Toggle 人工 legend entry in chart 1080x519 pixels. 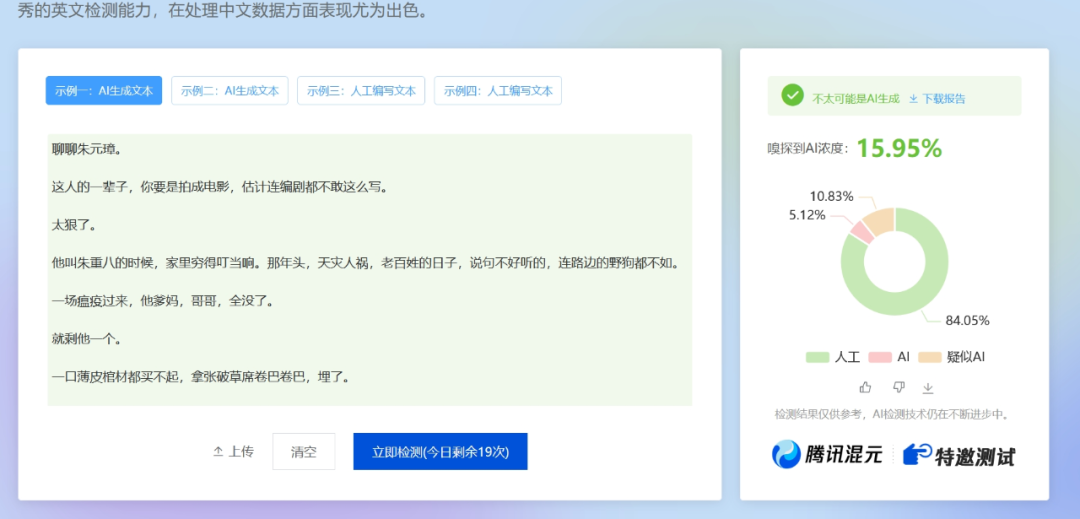point(833,357)
